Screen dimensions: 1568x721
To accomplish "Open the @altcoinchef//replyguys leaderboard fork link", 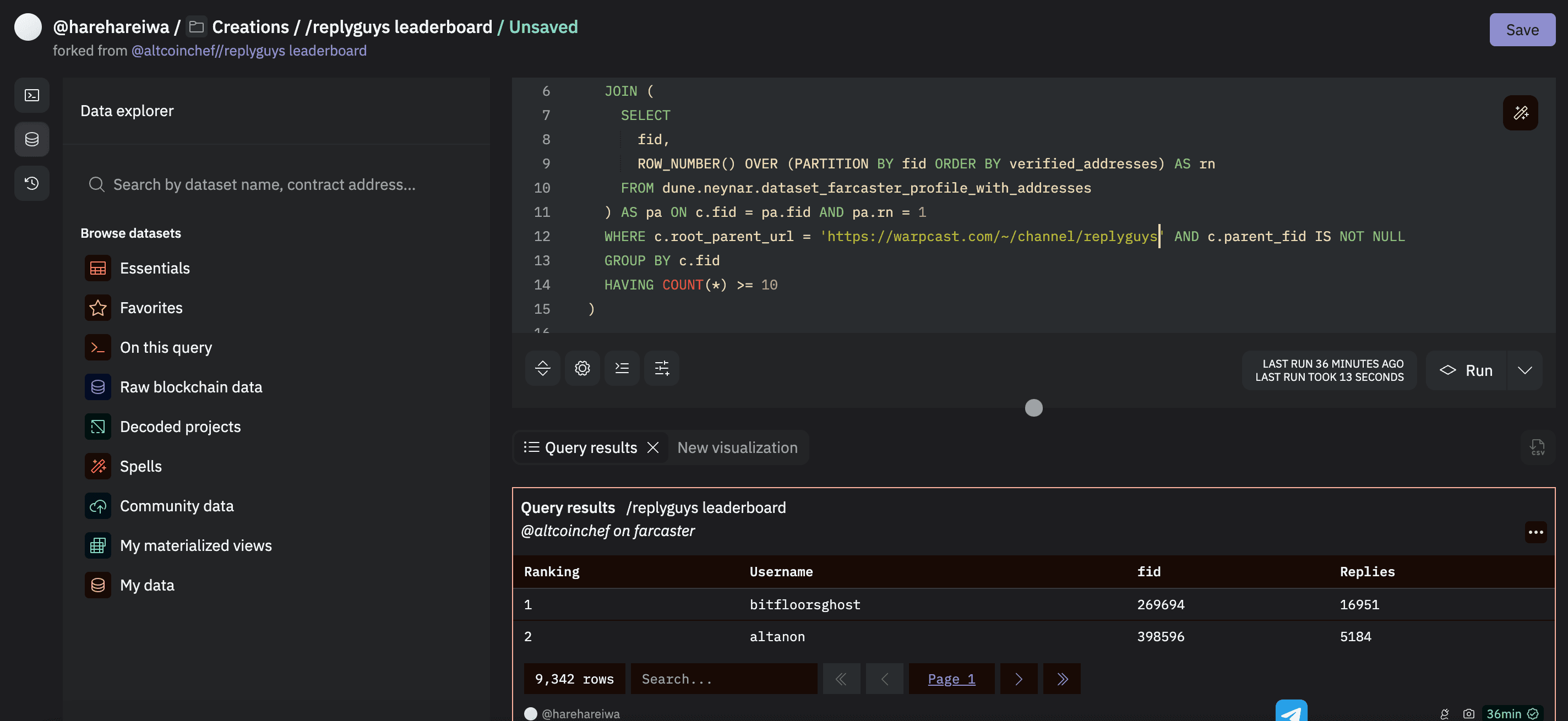I will (249, 51).
